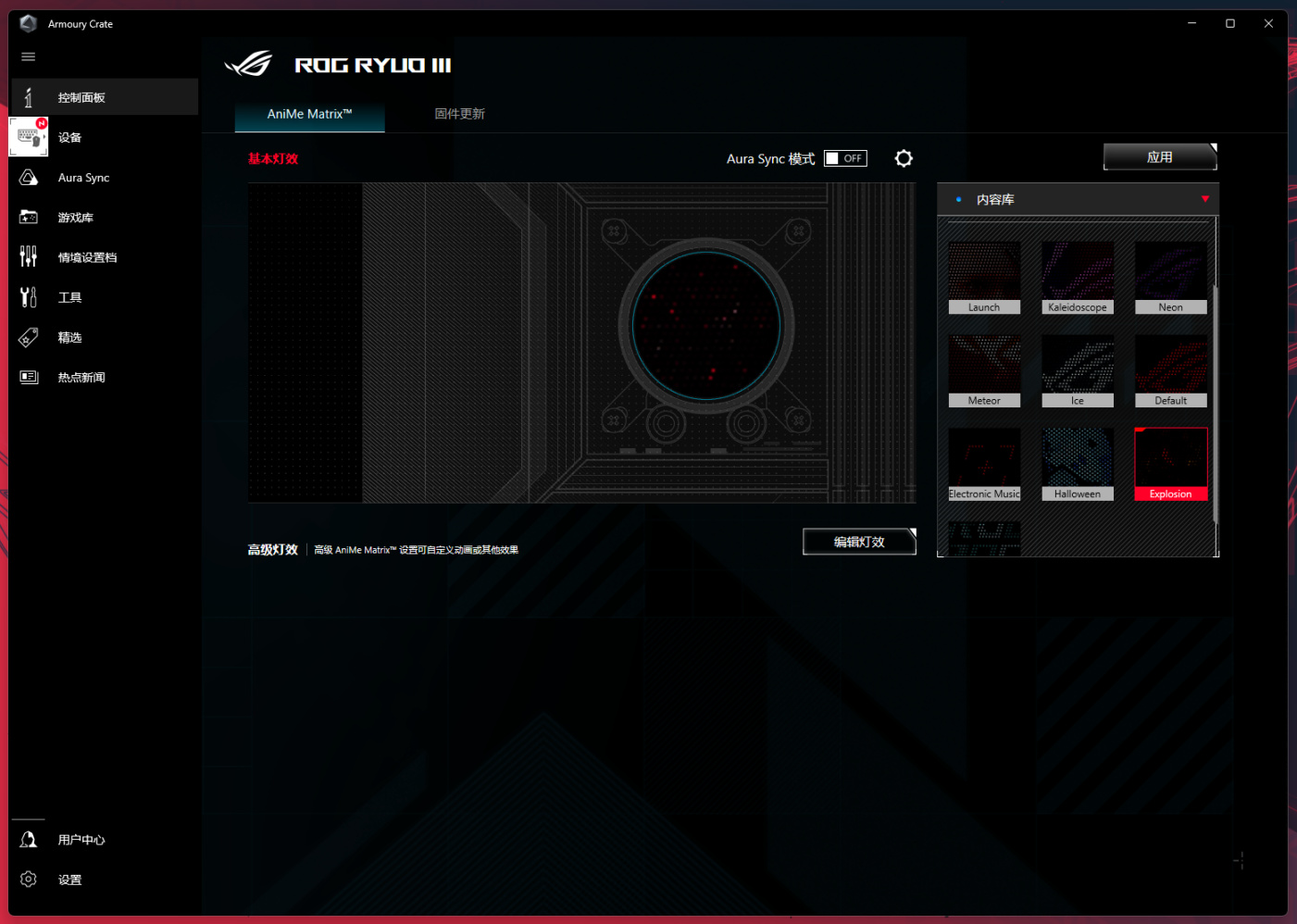Viewport: 1297px width, 924px height.
Task: Open the 用户中心 user center icon
Action: coord(29,840)
